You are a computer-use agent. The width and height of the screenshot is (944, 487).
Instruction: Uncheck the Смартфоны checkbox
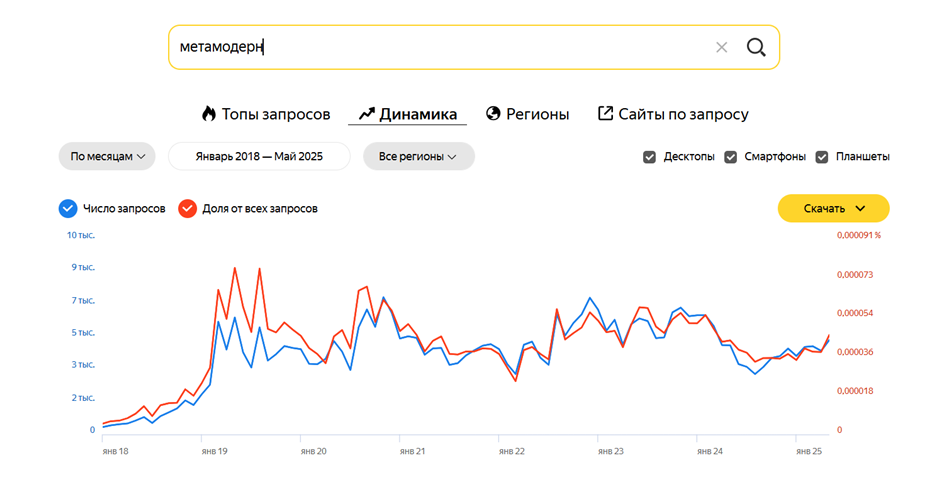pyautogui.click(x=730, y=157)
